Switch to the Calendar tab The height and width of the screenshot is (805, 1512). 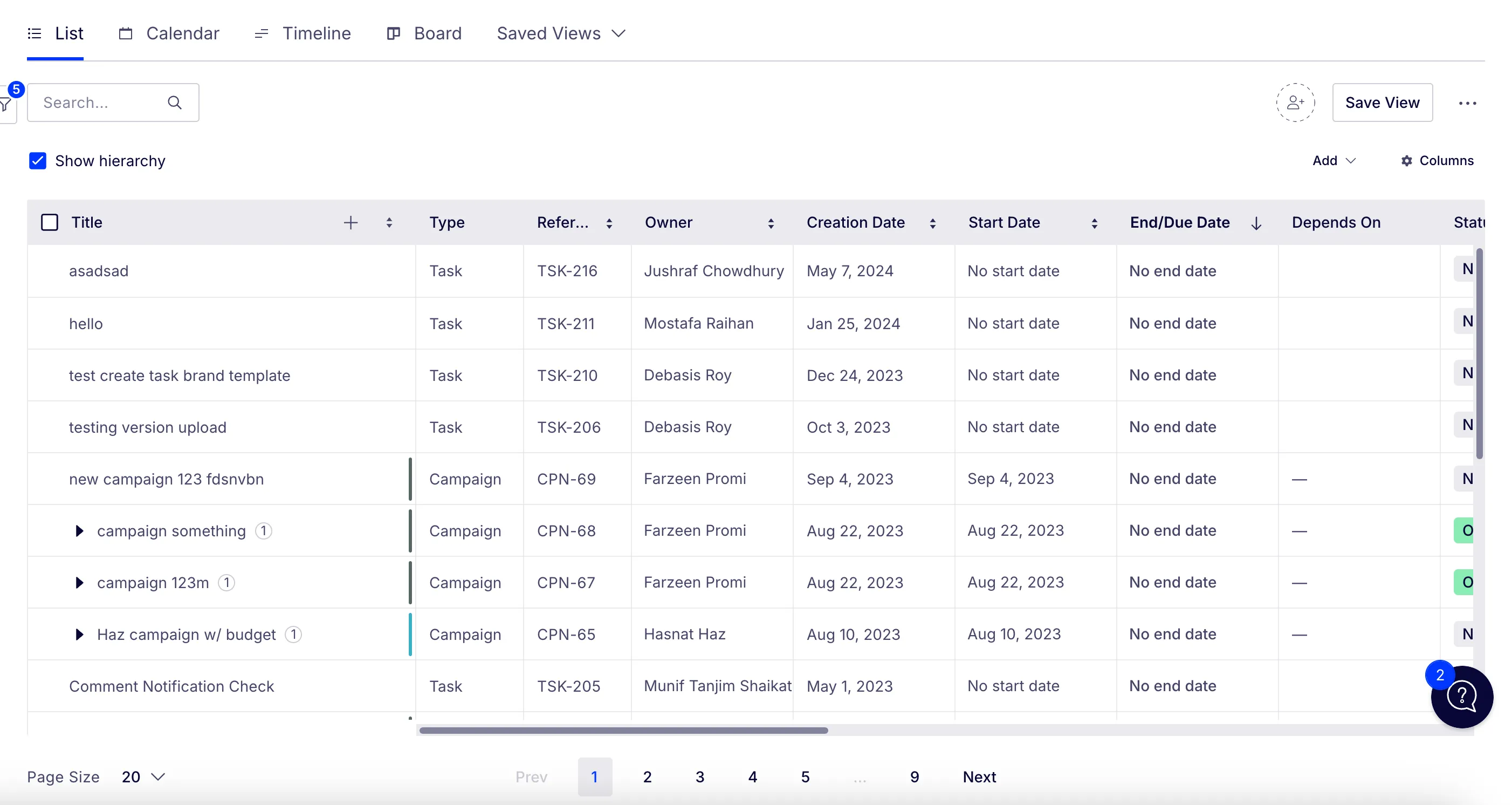pyautogui.click(x=169, y=33)
